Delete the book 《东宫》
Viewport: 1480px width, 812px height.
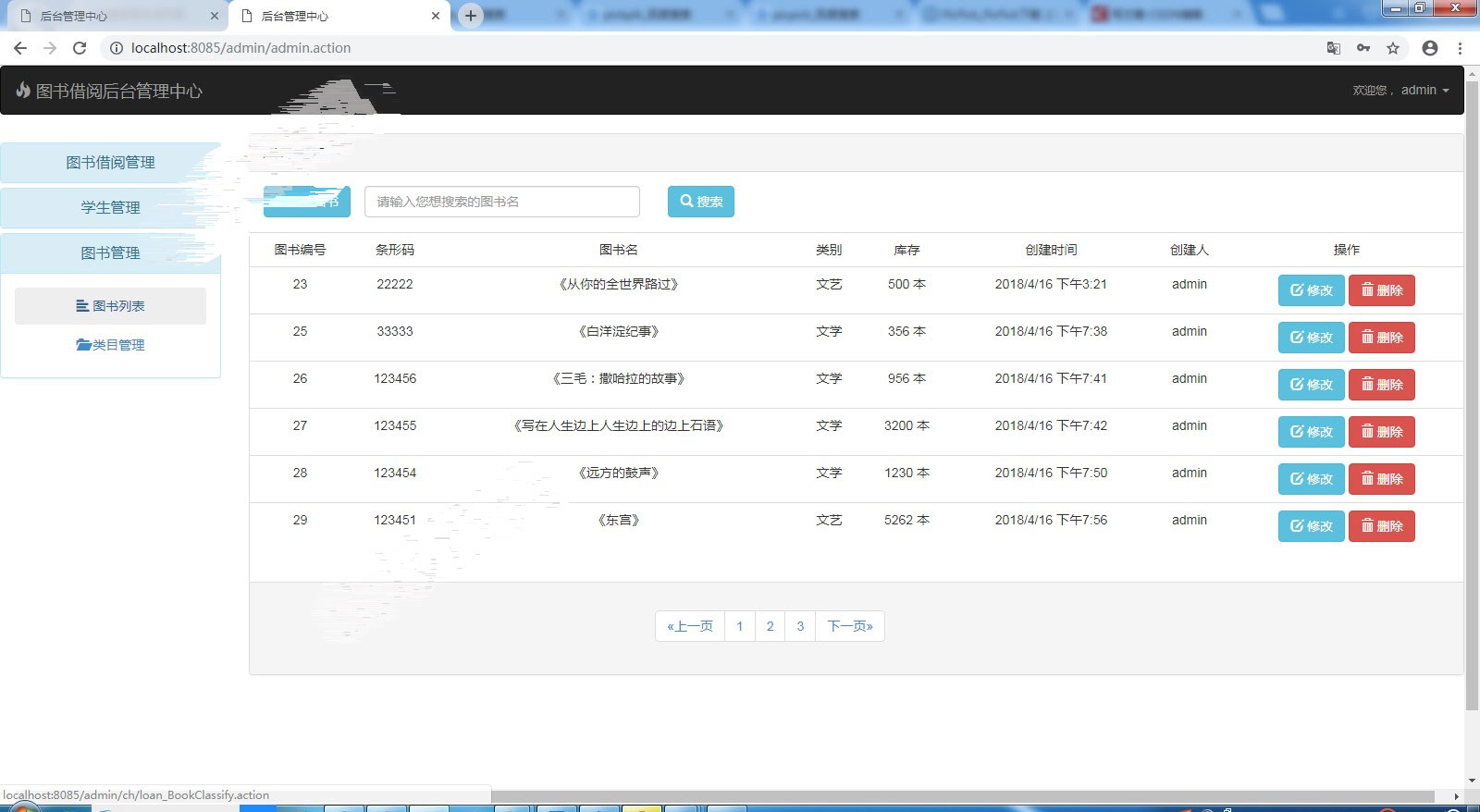point(1381,526)
